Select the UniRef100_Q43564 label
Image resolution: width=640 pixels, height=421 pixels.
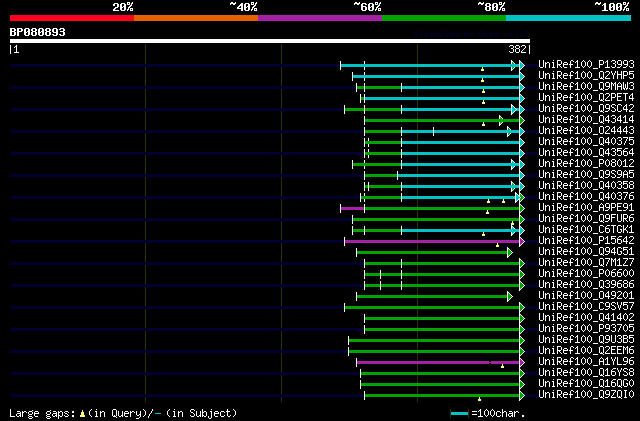pyautogui.click(x=586, y=153)
